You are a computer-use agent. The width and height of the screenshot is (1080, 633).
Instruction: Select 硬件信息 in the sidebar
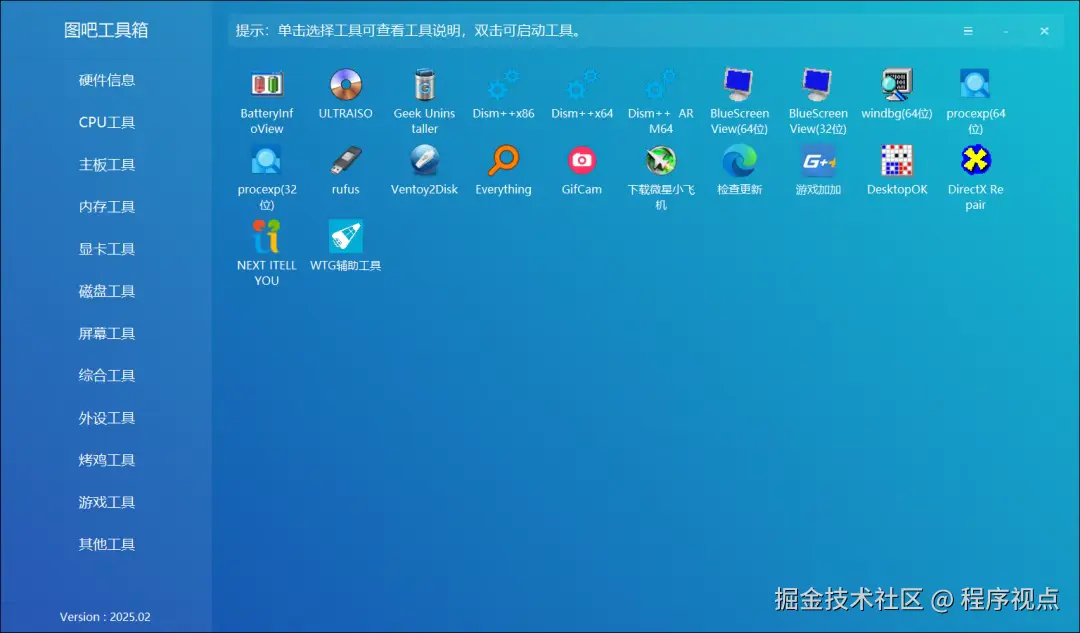(x=108, y=80)
